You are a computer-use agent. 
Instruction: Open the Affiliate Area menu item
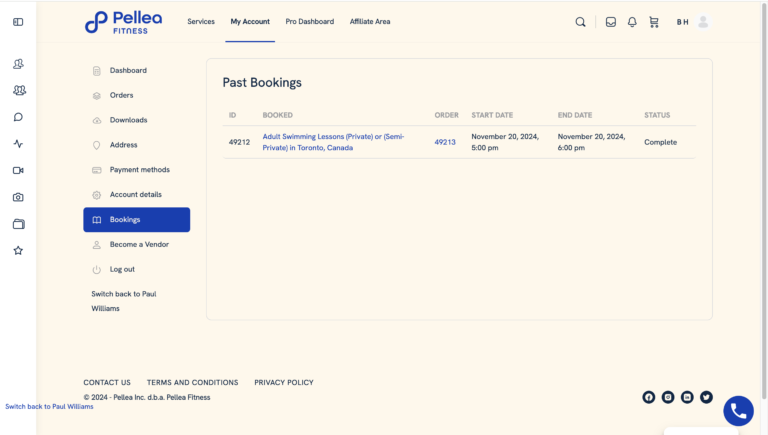click(370, 22)
